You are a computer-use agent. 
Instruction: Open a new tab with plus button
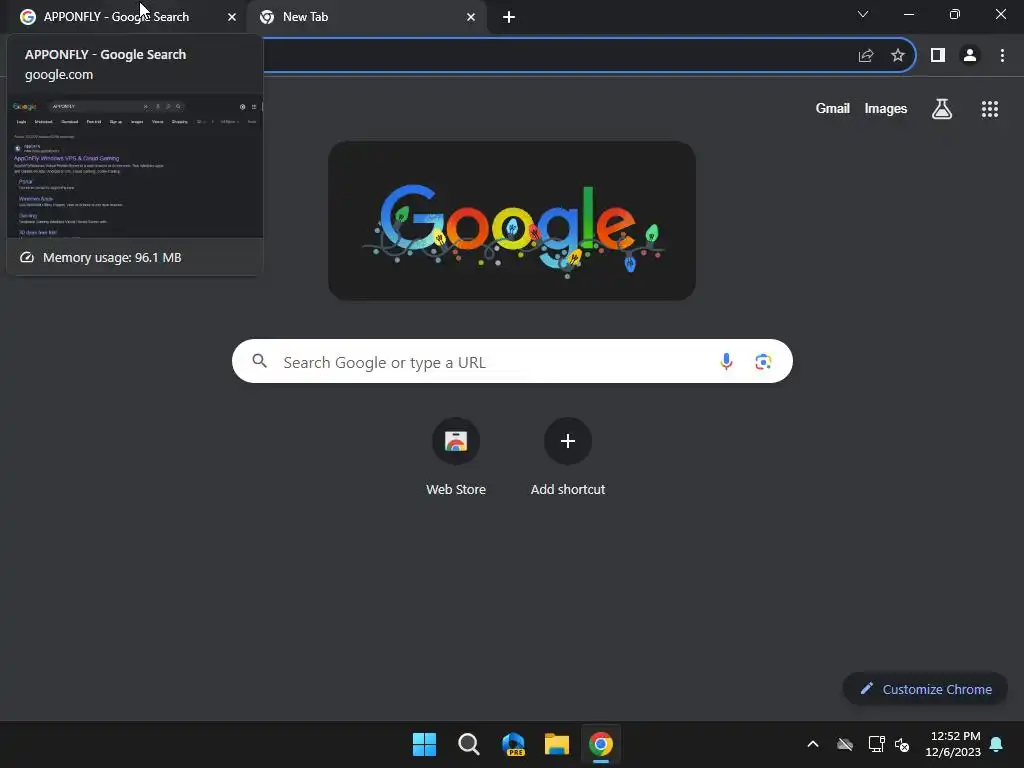509,17
